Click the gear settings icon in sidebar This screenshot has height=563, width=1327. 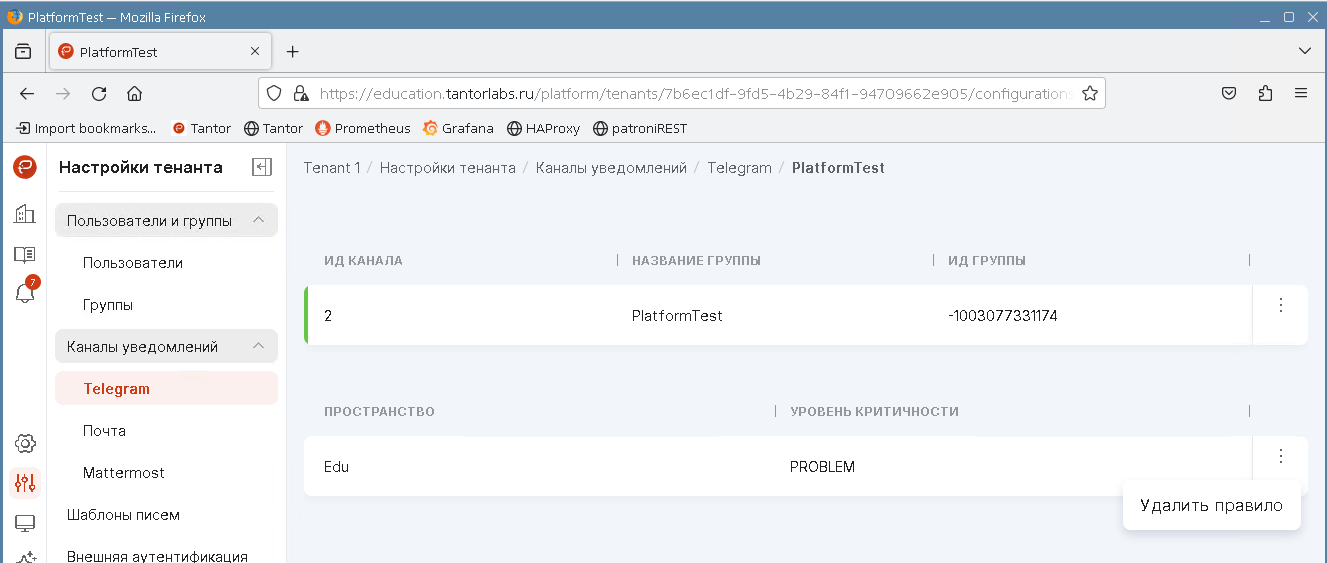click(25, 443)
